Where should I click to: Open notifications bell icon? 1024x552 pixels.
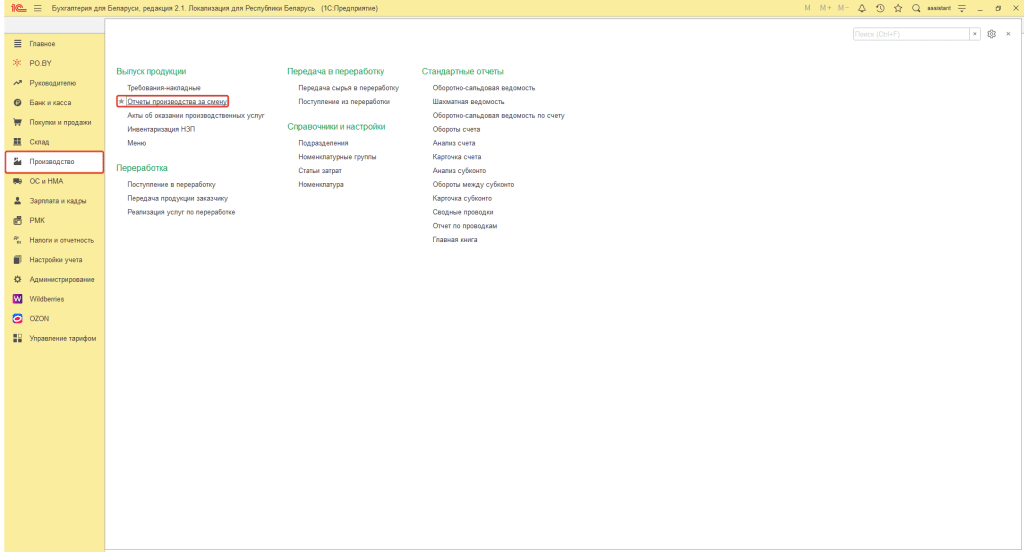(x=861, y=8)
